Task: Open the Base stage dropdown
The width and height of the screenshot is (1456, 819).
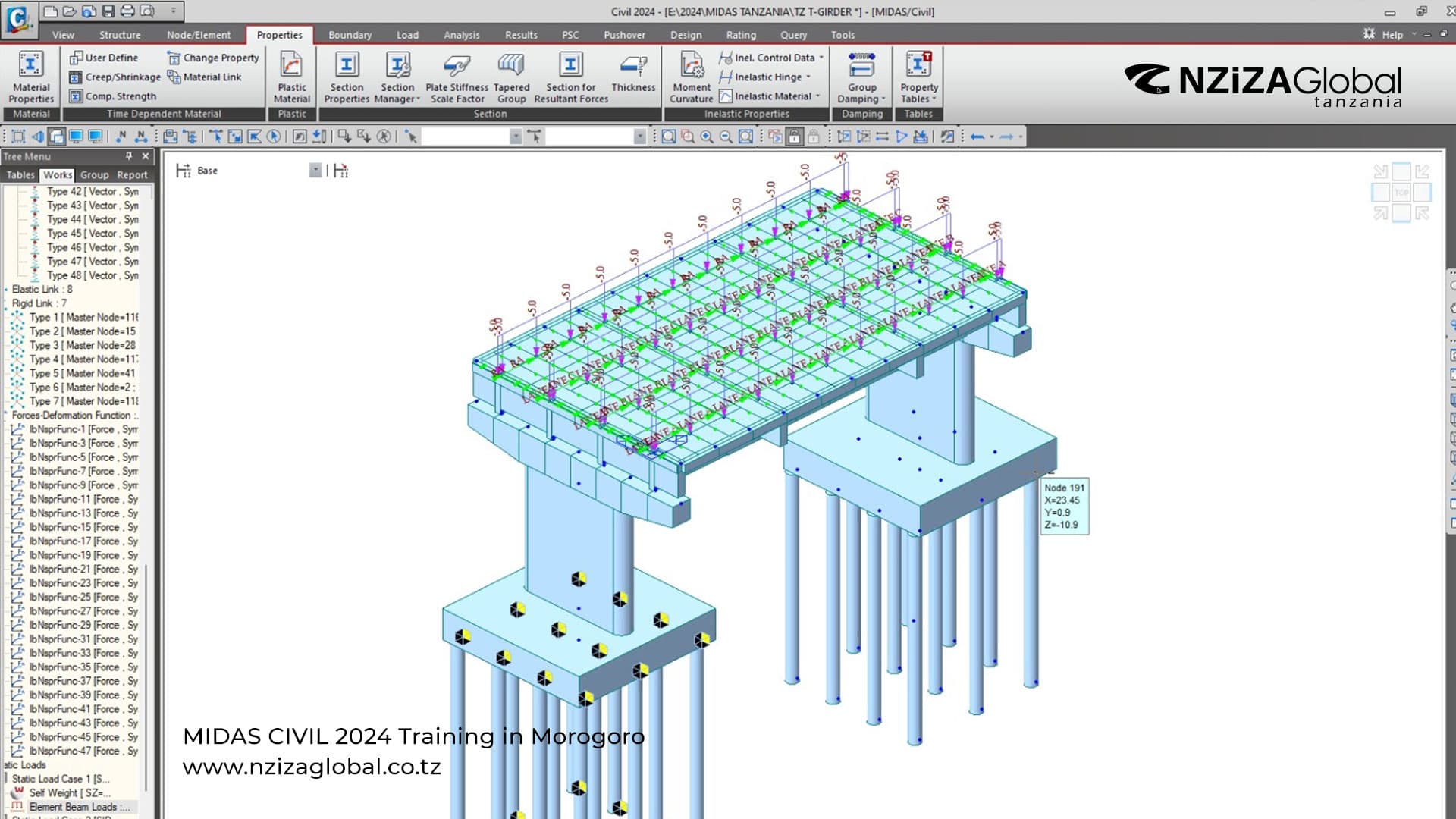Action: pyautogui.click(x=315, y=171)
